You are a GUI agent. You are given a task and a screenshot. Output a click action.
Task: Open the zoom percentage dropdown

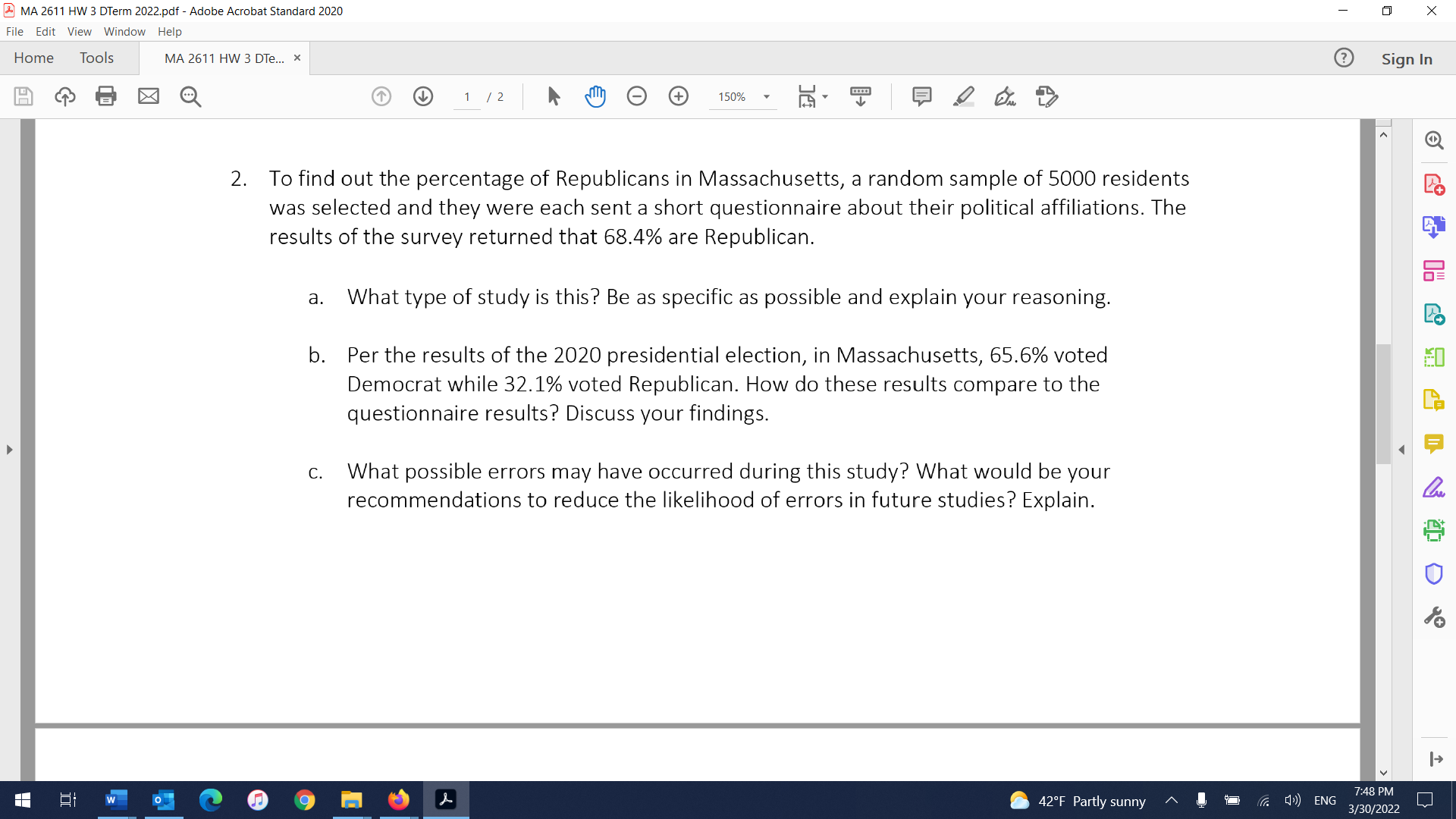click(x=766, y=96)
